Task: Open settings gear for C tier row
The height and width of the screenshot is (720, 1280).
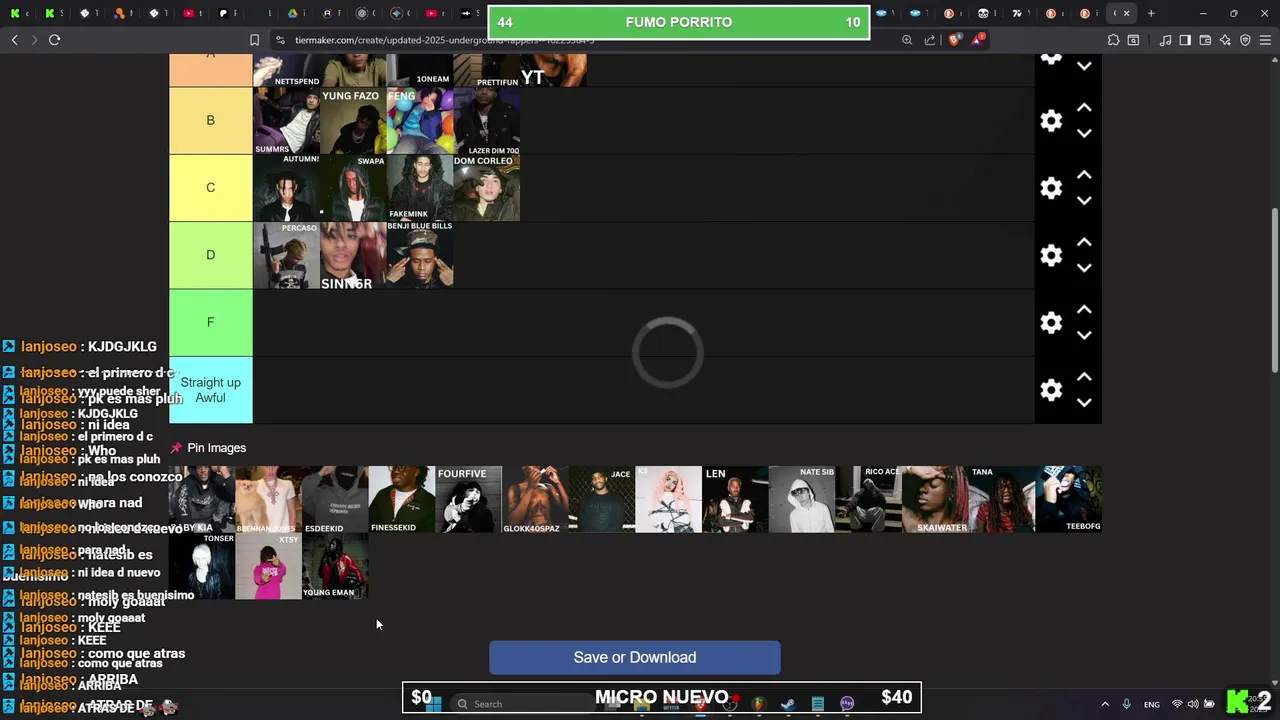Action: point(1051,188)
